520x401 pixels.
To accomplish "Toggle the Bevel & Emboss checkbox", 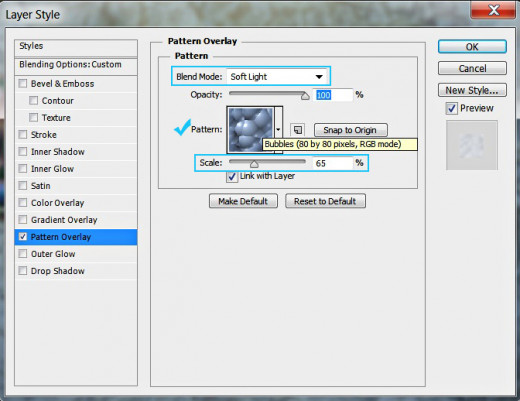I will pyautogui.click(x=23, y=83).
